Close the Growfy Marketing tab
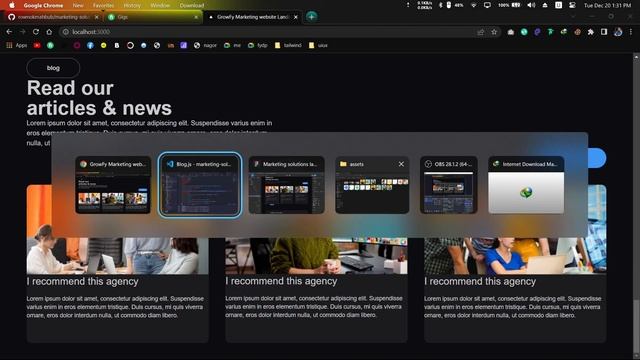640x360 pixels. click(x=296, y=17)
